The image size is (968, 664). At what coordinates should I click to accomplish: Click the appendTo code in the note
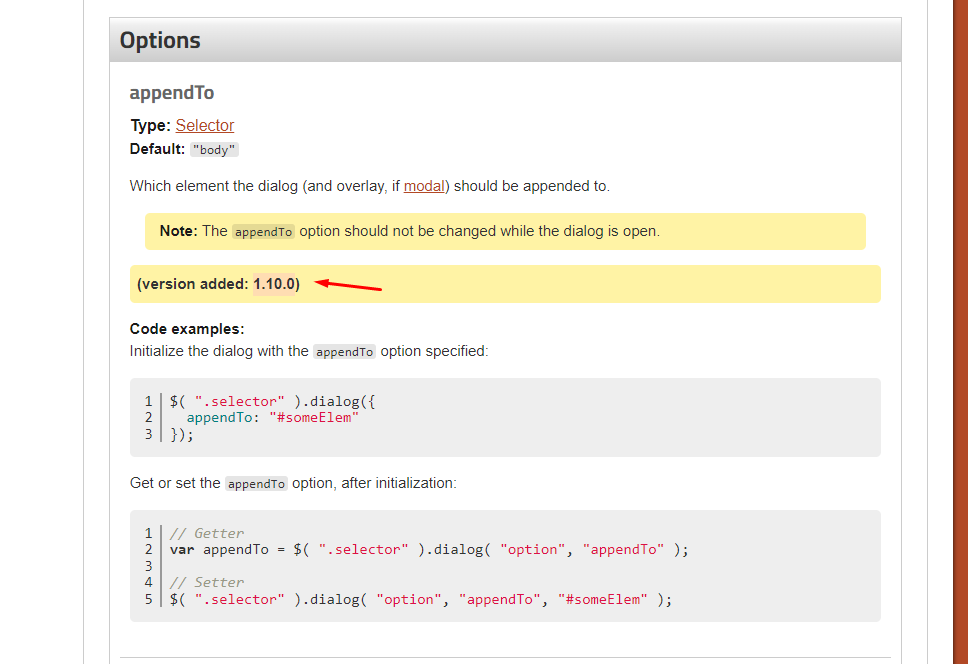pos(264,231)
